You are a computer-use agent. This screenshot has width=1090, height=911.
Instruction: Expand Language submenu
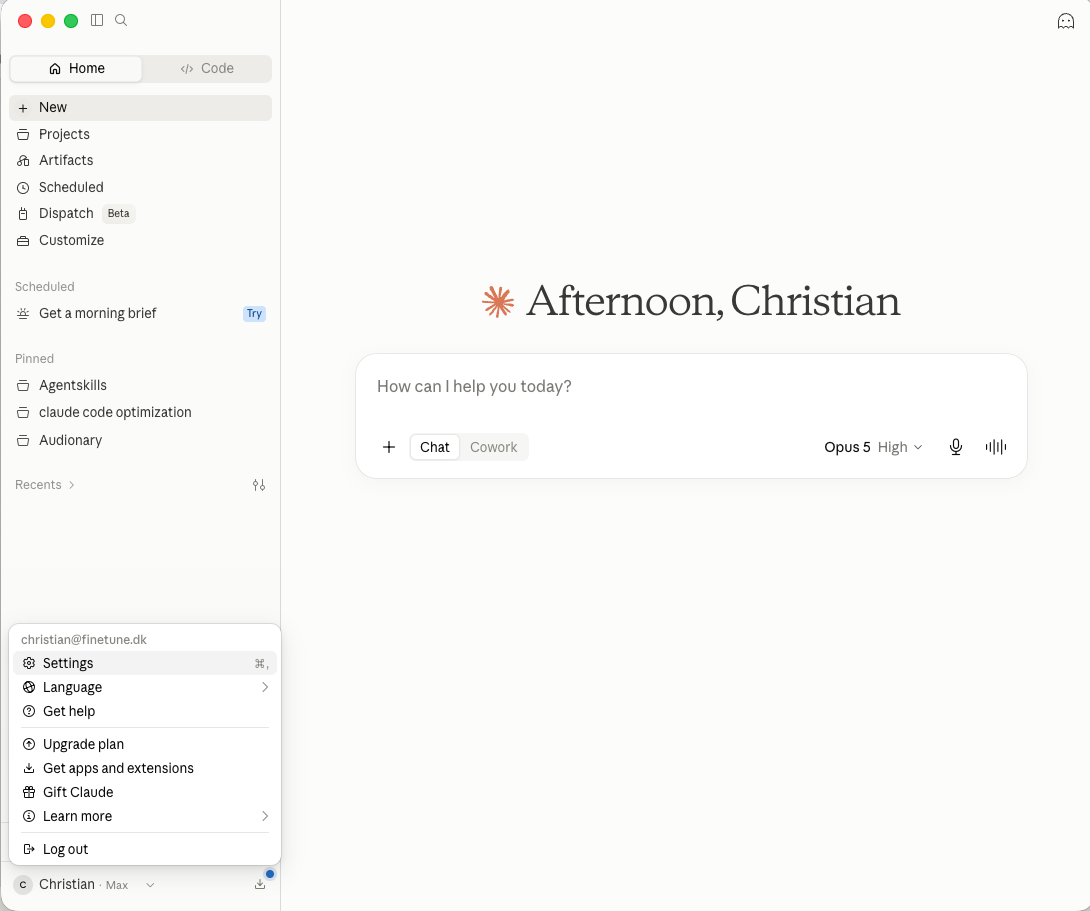145,687
